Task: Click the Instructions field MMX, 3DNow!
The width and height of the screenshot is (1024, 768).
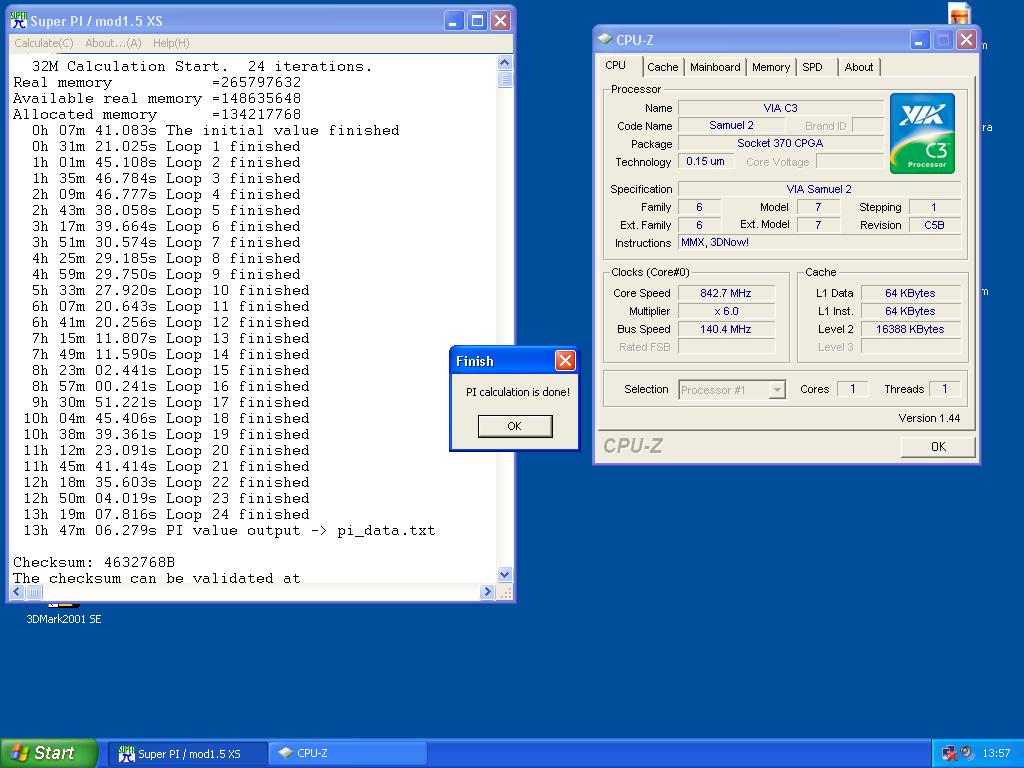Action: click(x=819, y=242)
